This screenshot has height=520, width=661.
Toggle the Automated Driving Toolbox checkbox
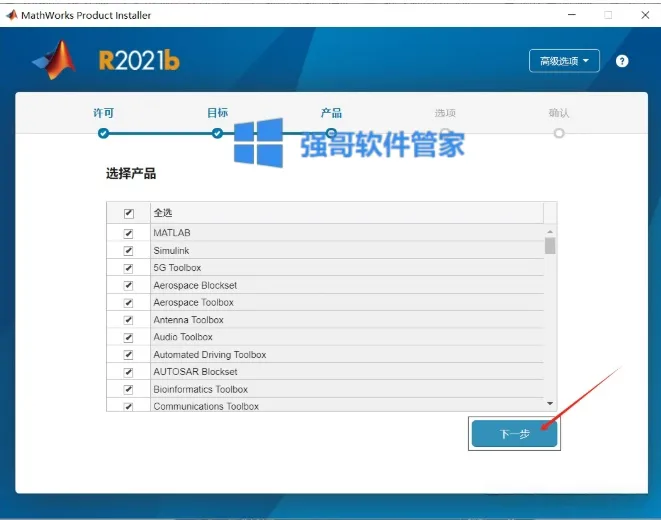pyautogui.click(x=129, y=355)
